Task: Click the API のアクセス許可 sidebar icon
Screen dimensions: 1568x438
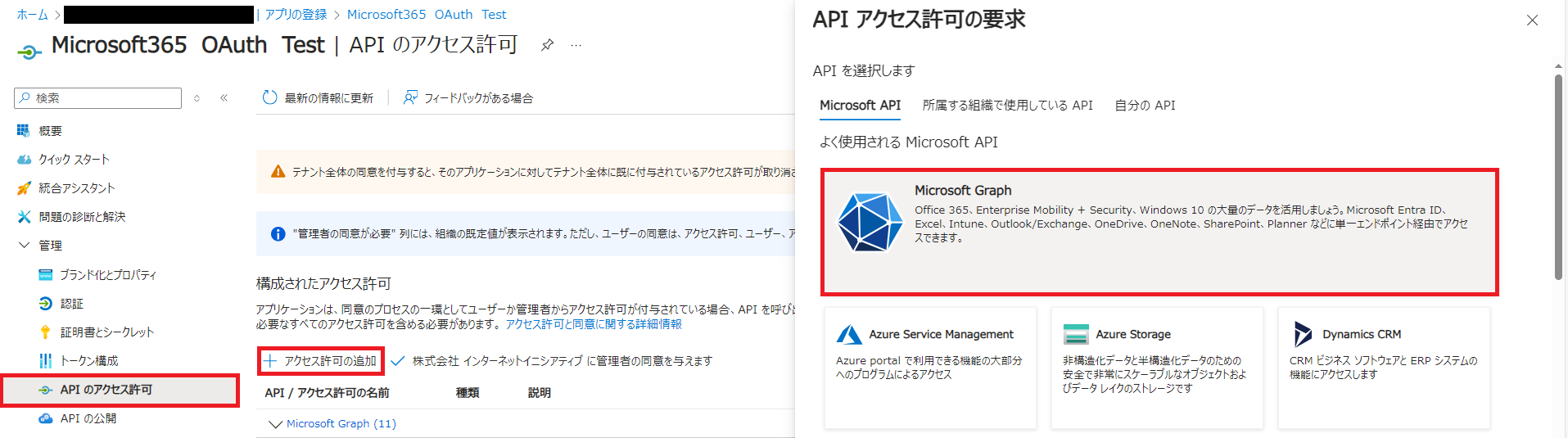Action: click(46, 391)
